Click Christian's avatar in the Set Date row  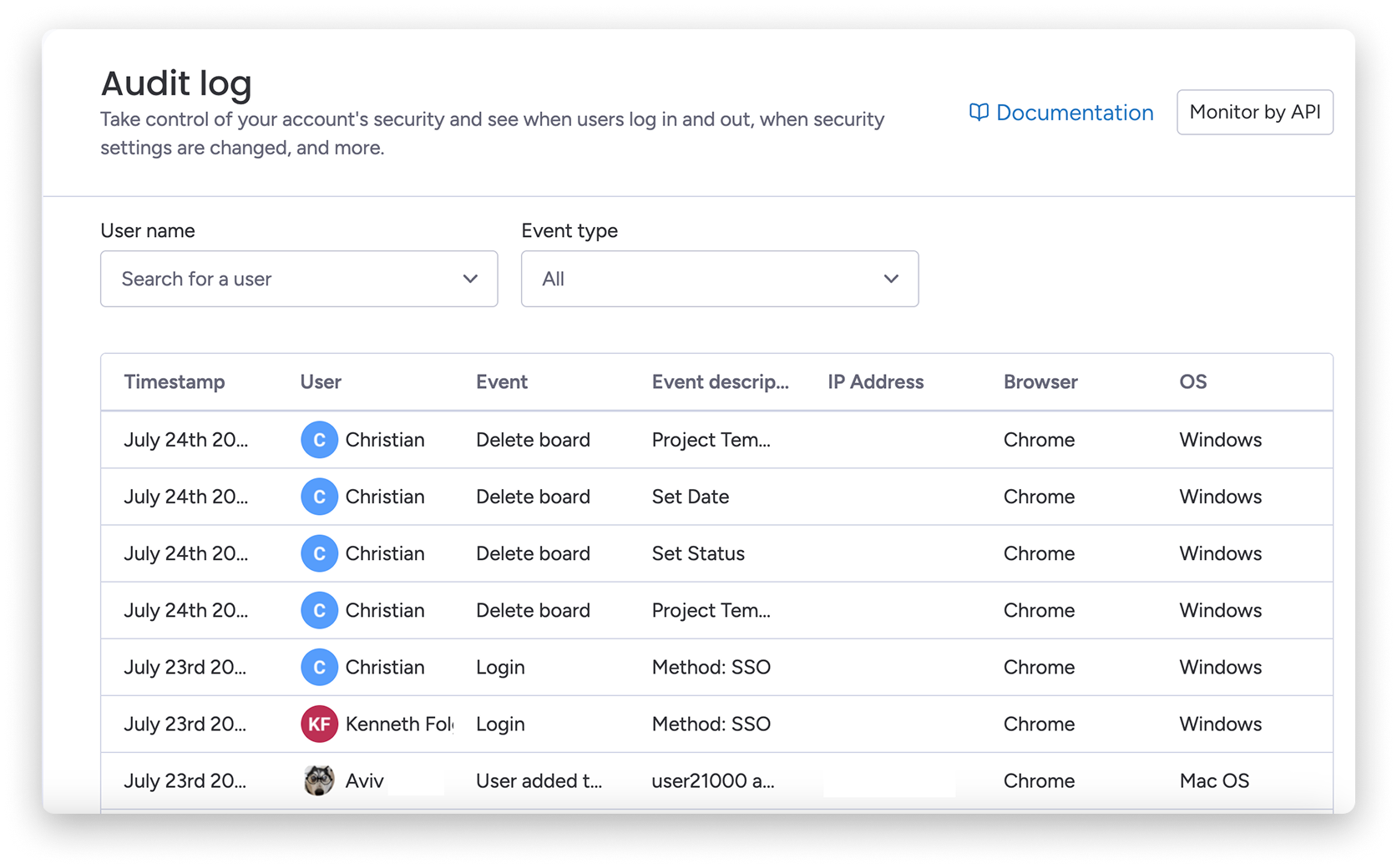click(x=319, y=497)
